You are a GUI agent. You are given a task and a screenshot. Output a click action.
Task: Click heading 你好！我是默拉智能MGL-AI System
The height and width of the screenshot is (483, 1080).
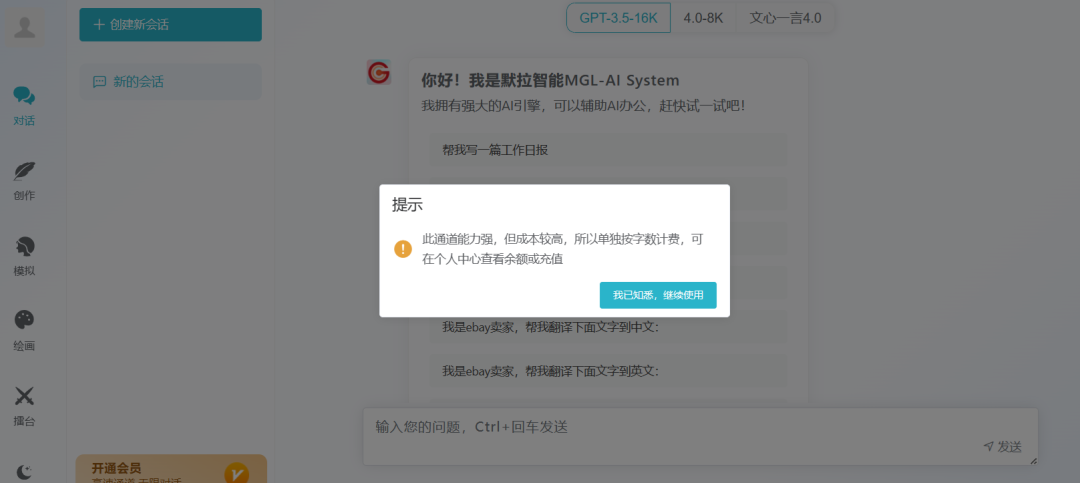550,81
